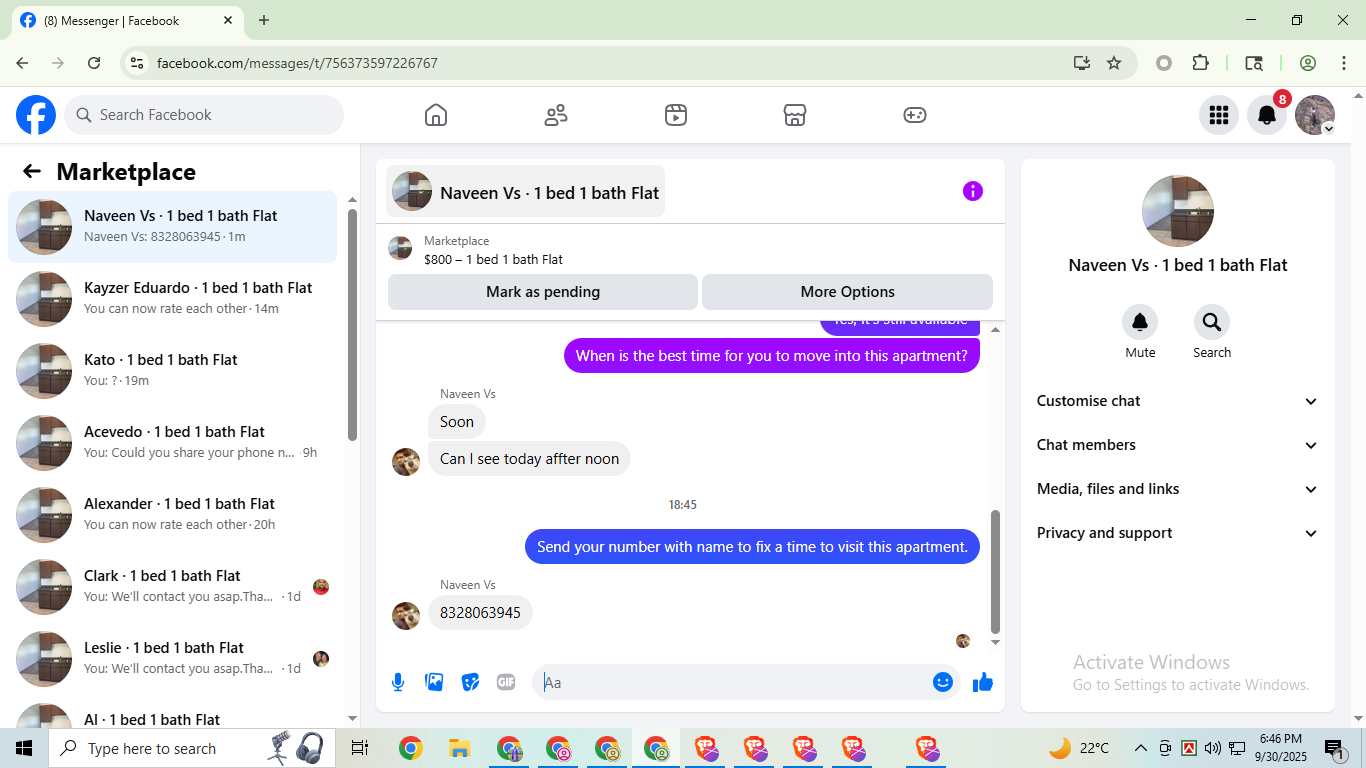
Task: Open the browser Extensions puzzle icon
Action: coord(1201,63)
